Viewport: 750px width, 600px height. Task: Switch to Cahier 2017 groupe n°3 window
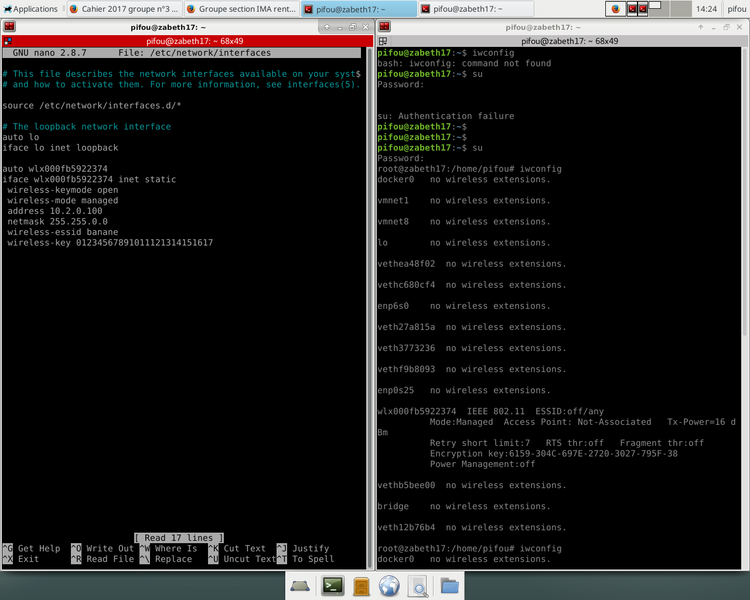tap(123, 8)
